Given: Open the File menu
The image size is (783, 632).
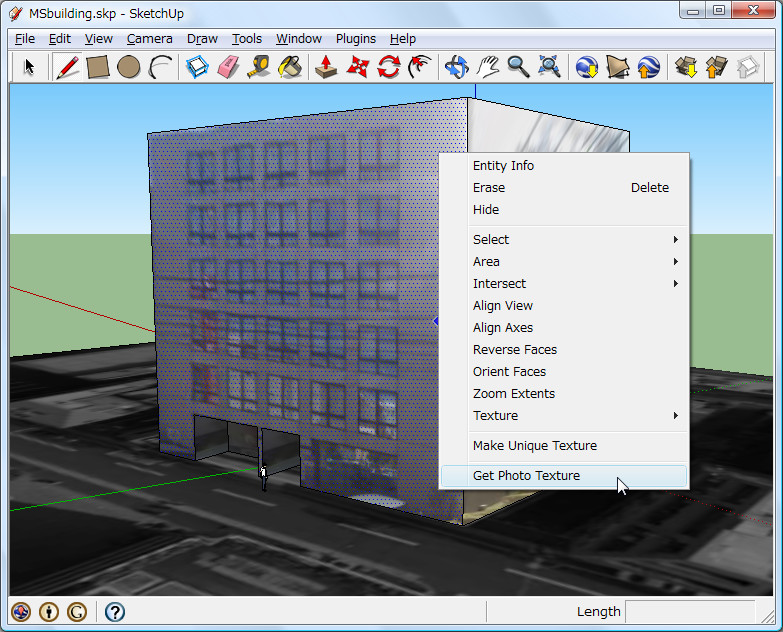Looking at the screenshot, I should (24, 38).
